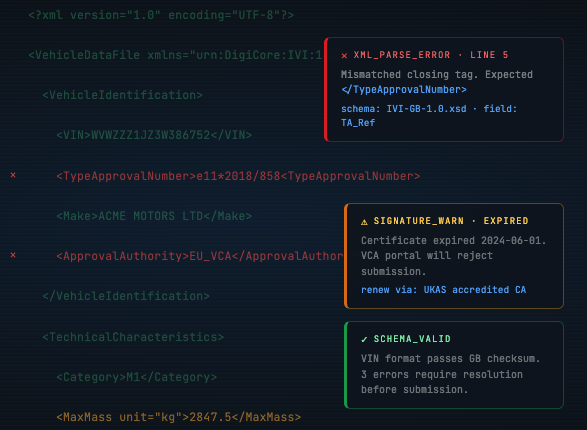Viewport: 587px width, 430px height.
Task: Click the opening <VehicleIdentification> tag line
Action: pyautogui.click(x=122, y=95)
